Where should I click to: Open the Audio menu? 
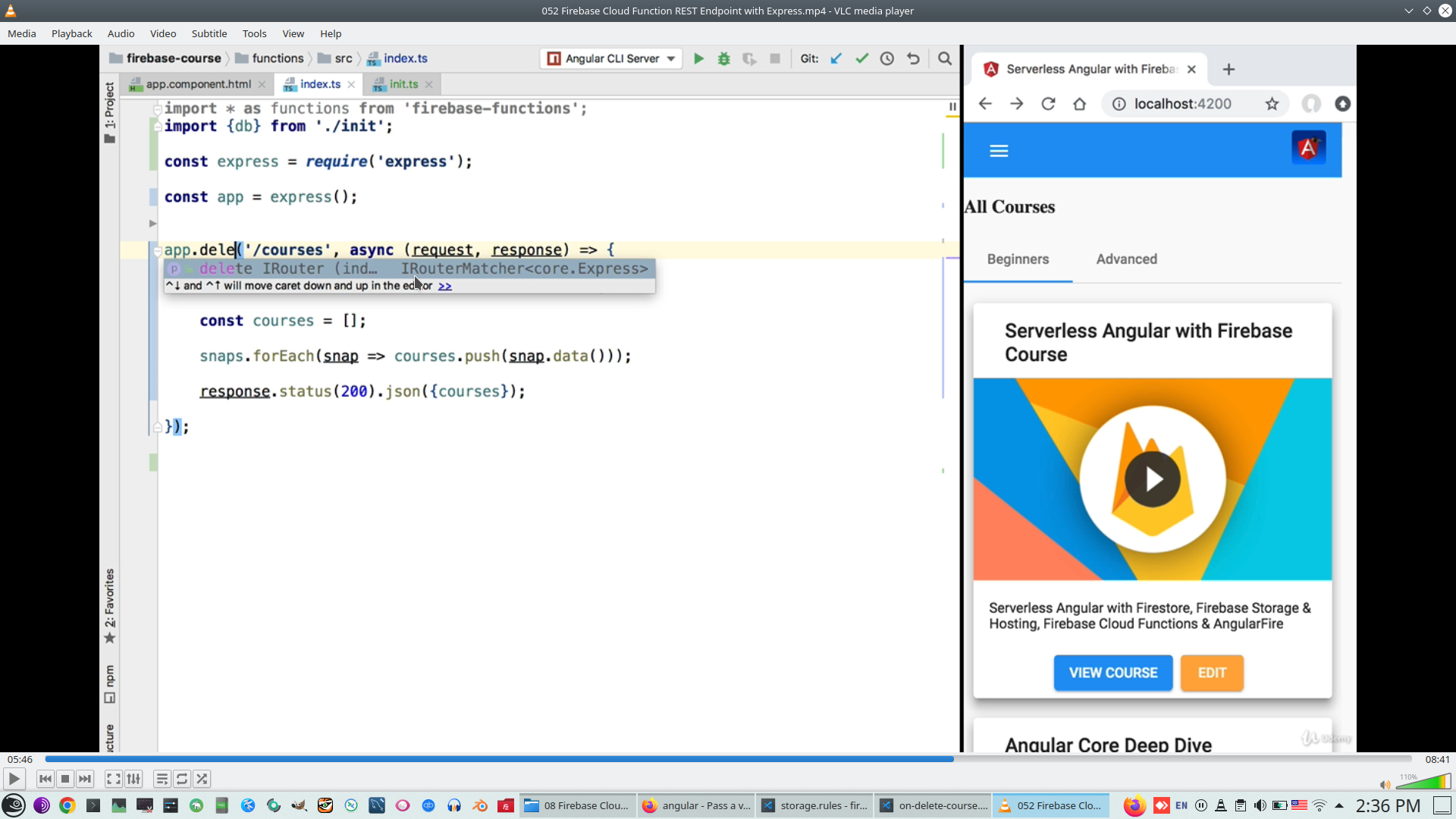(121, 33)
